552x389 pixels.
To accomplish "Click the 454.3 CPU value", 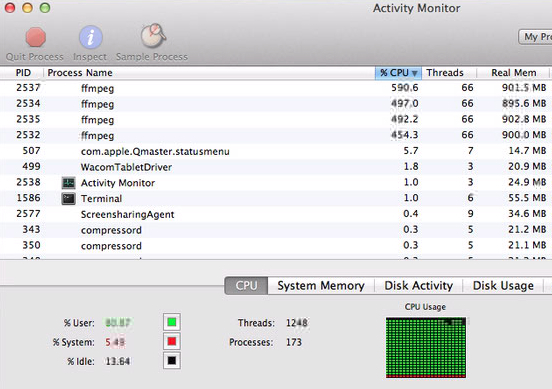I will 405,135.
